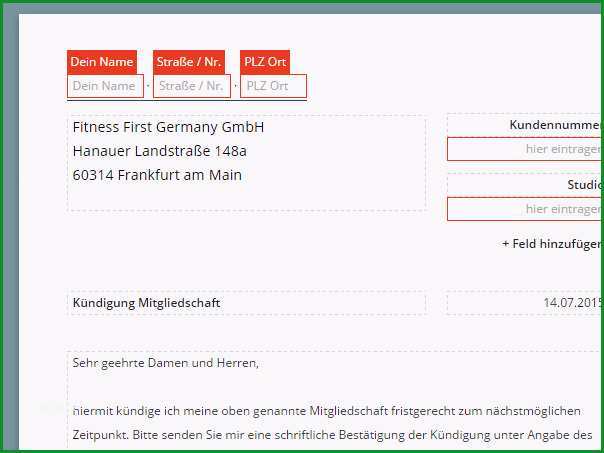The height and width of the screenshot is (453, 604).
Task: Click the Dein Name input field
Action: 105,86
